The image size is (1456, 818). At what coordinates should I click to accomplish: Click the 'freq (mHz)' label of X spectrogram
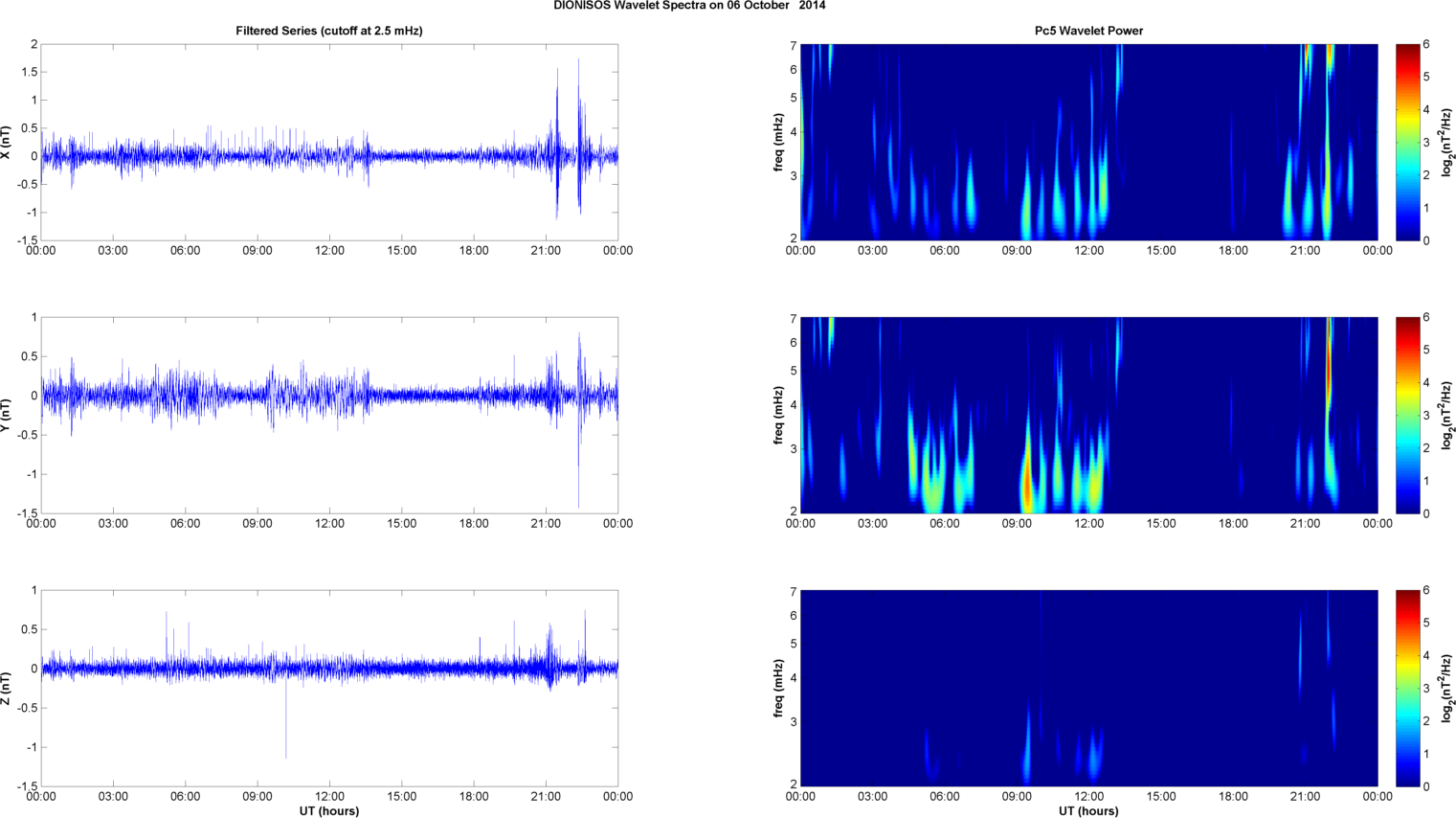pos(779,142)
